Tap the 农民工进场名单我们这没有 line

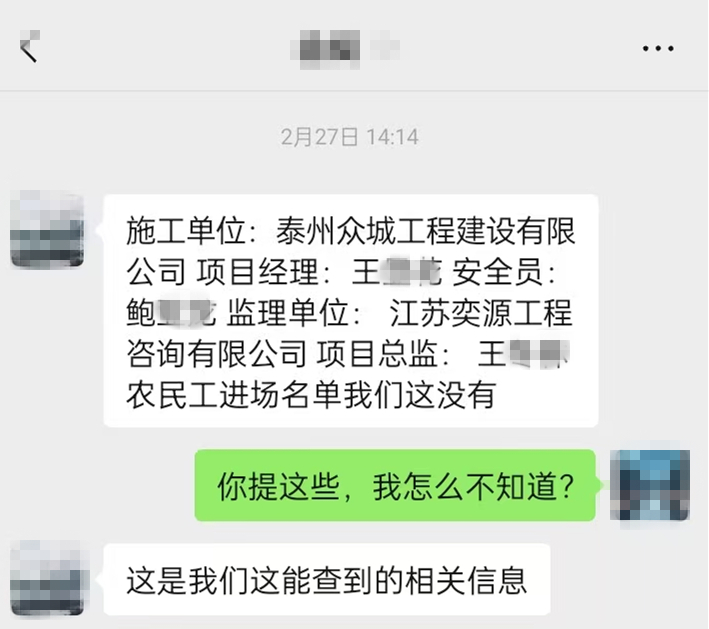311,395
